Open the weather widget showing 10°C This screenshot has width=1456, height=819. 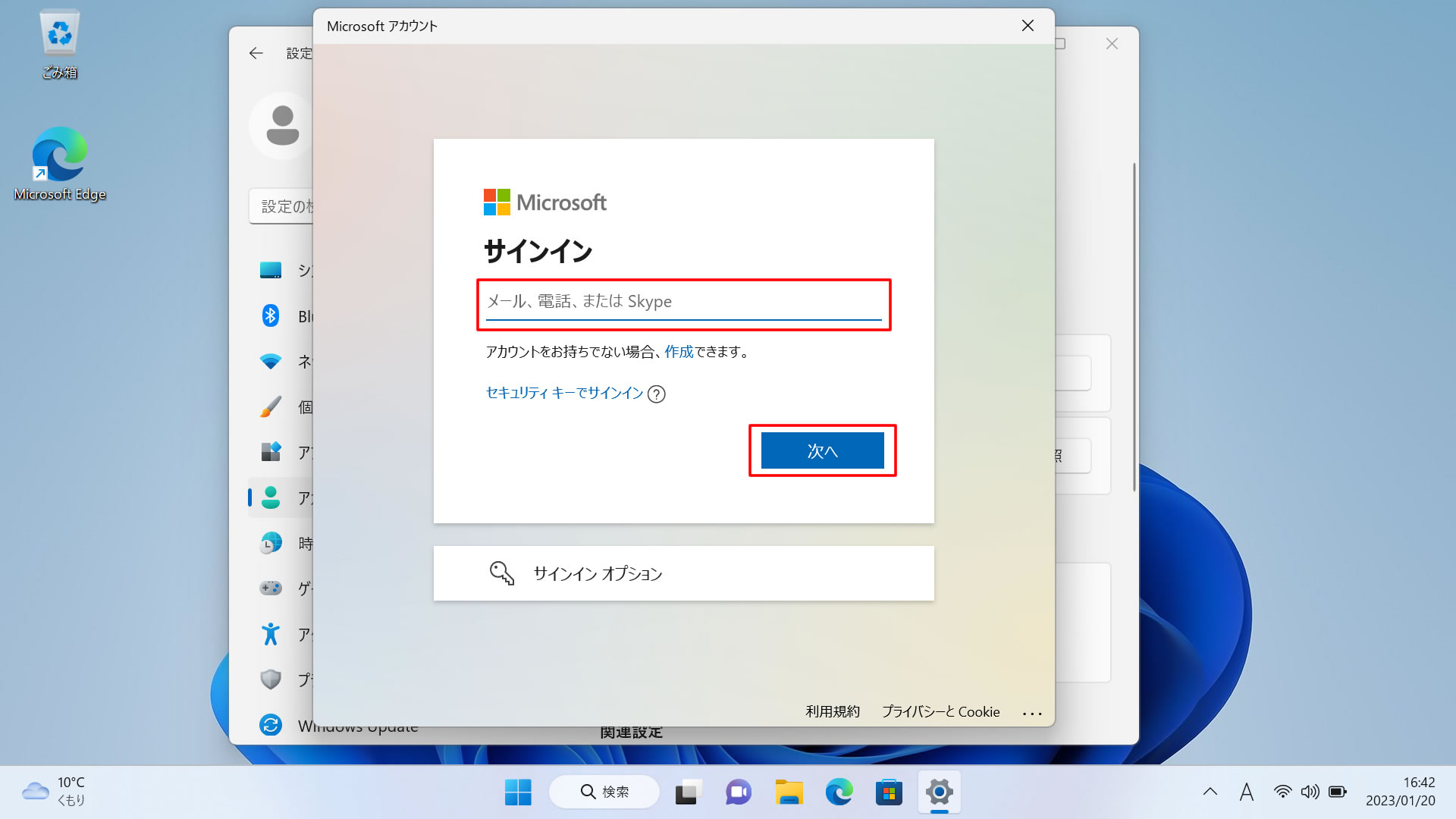[53, 791]
